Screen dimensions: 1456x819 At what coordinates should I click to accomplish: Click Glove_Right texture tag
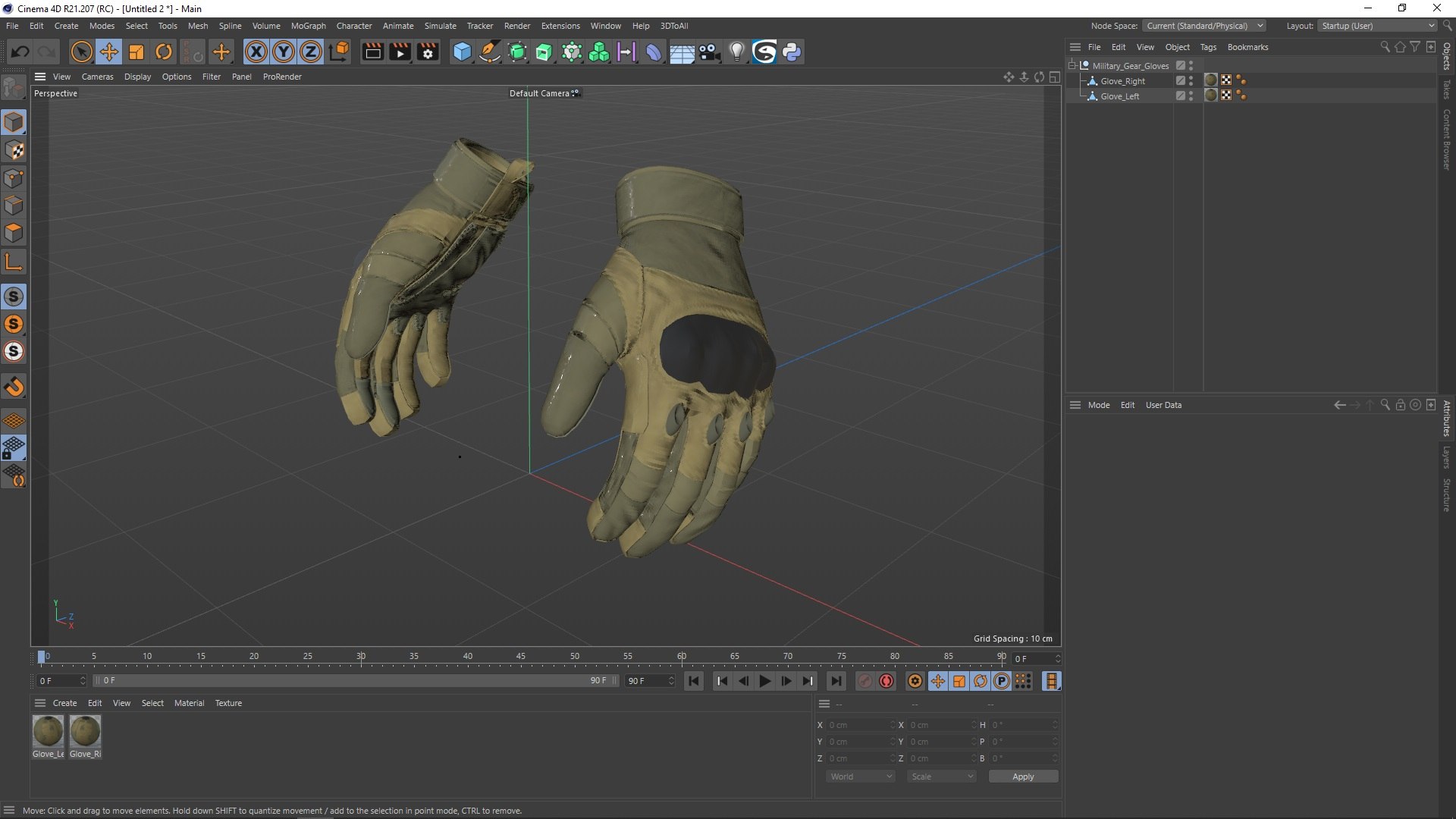tap(1211, 80)
